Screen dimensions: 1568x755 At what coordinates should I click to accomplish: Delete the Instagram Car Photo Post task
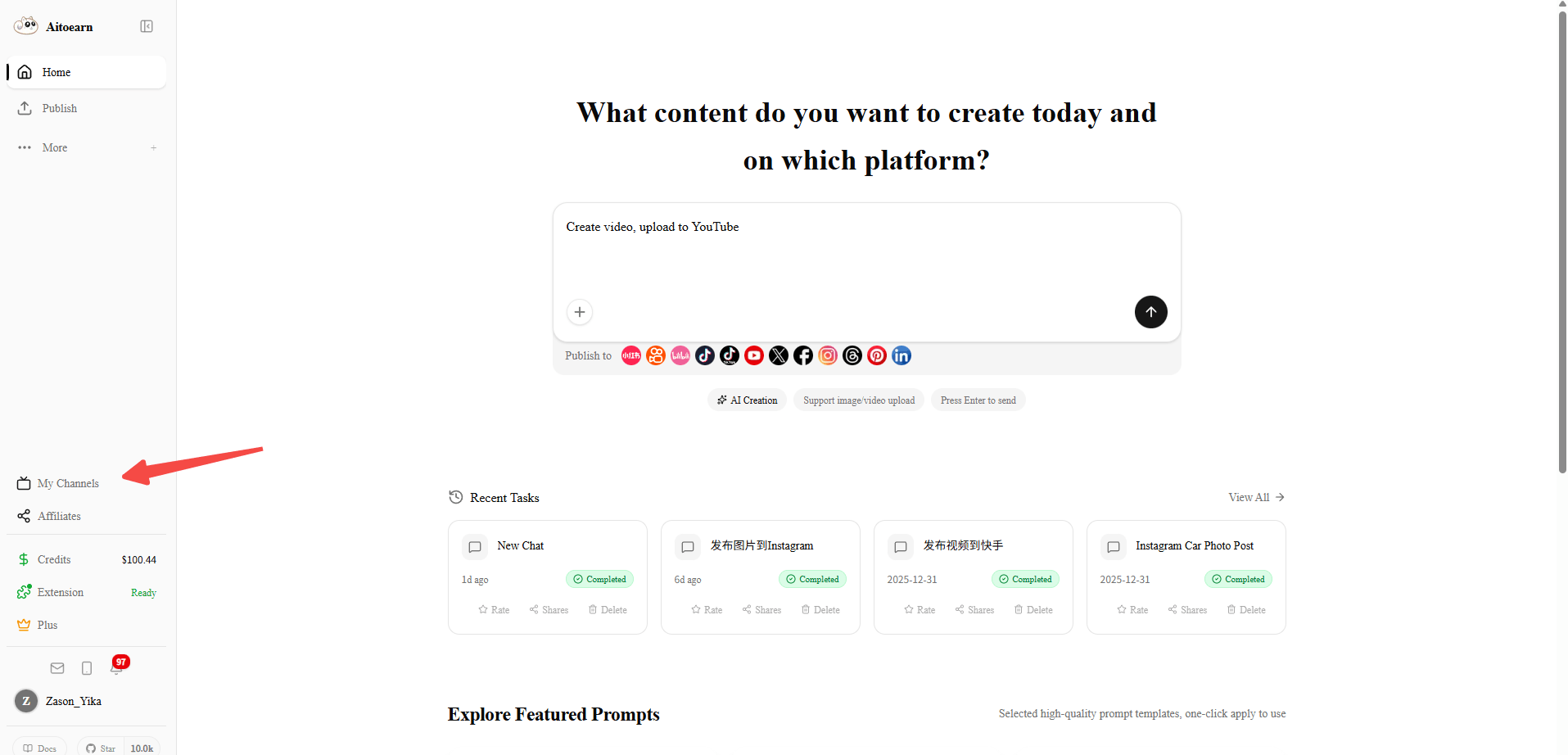[1246, 609]
